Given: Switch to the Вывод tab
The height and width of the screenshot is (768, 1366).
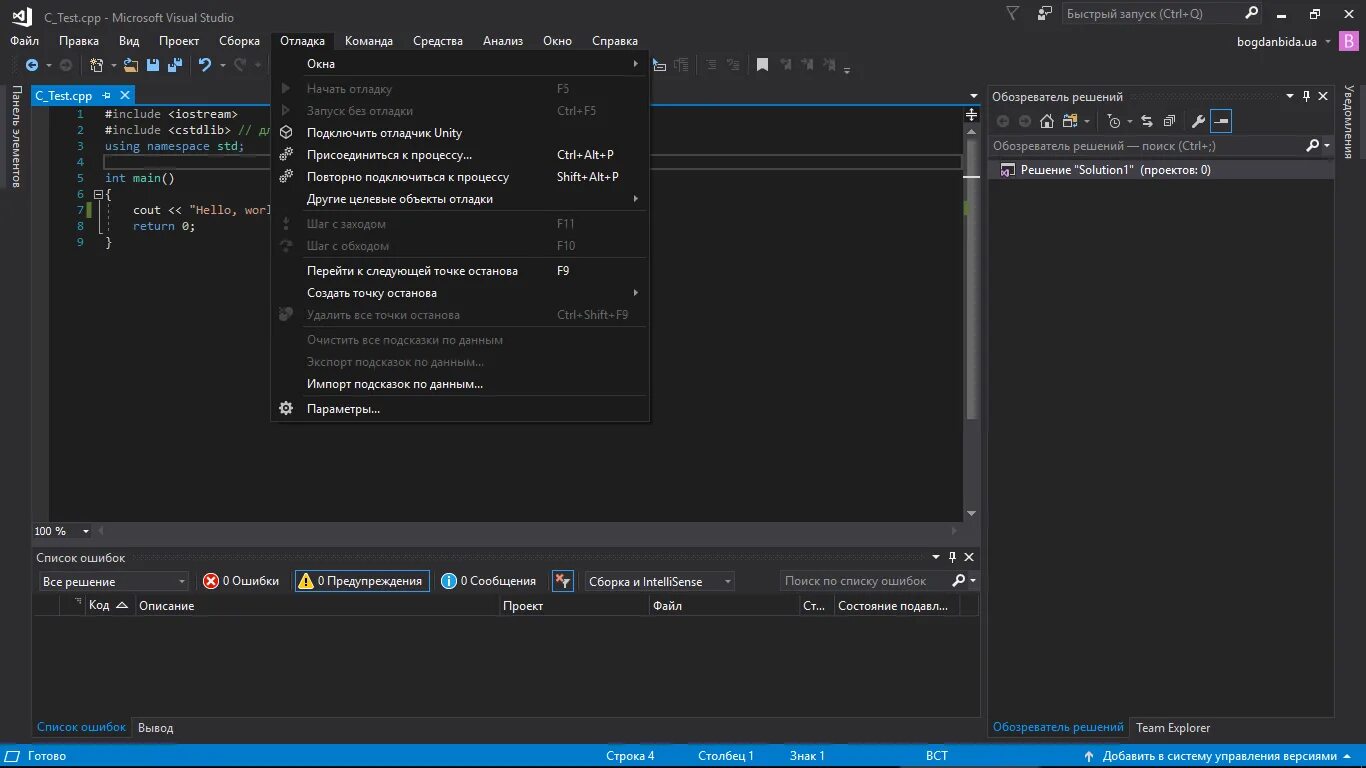Looking at the screenshot, I should point(155,728).
